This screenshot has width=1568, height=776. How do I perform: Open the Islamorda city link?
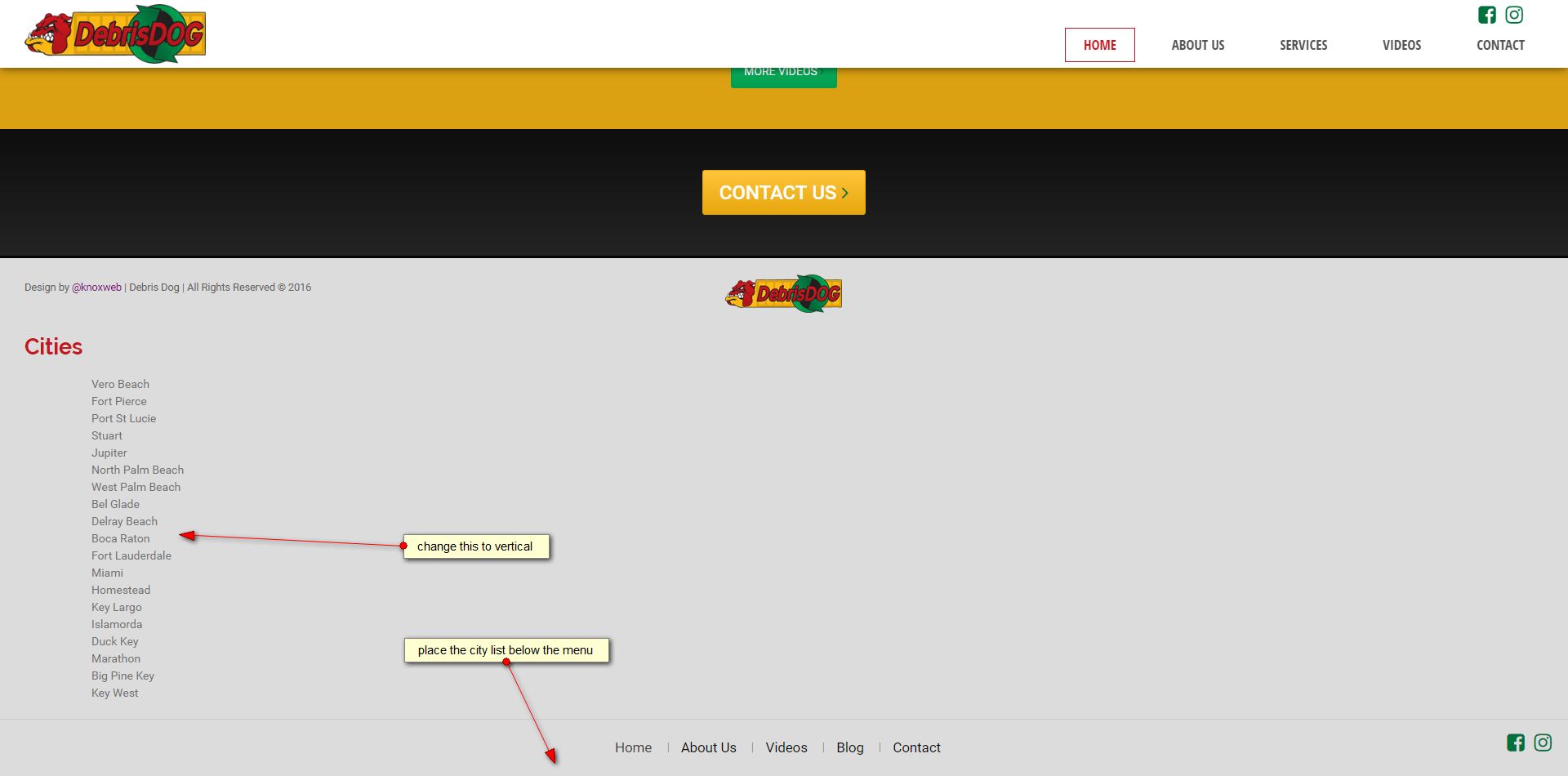[117, 624]
